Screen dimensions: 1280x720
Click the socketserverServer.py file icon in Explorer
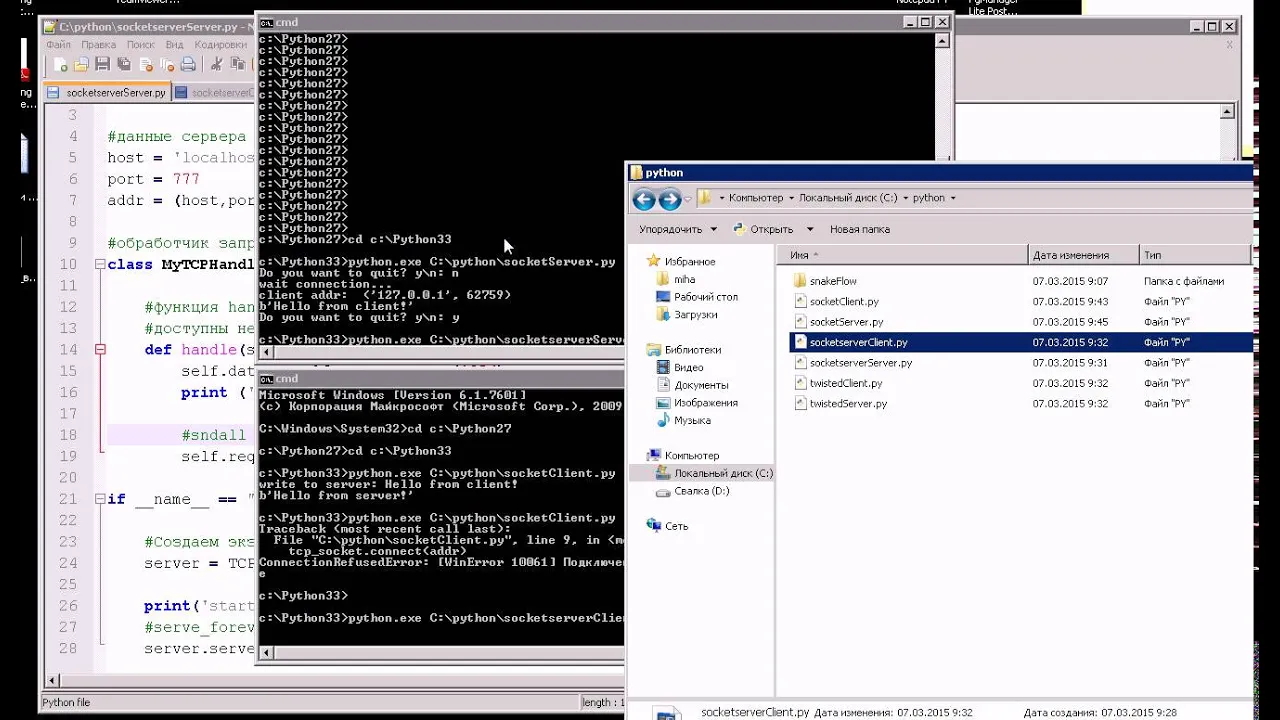(x=800, y=363)
